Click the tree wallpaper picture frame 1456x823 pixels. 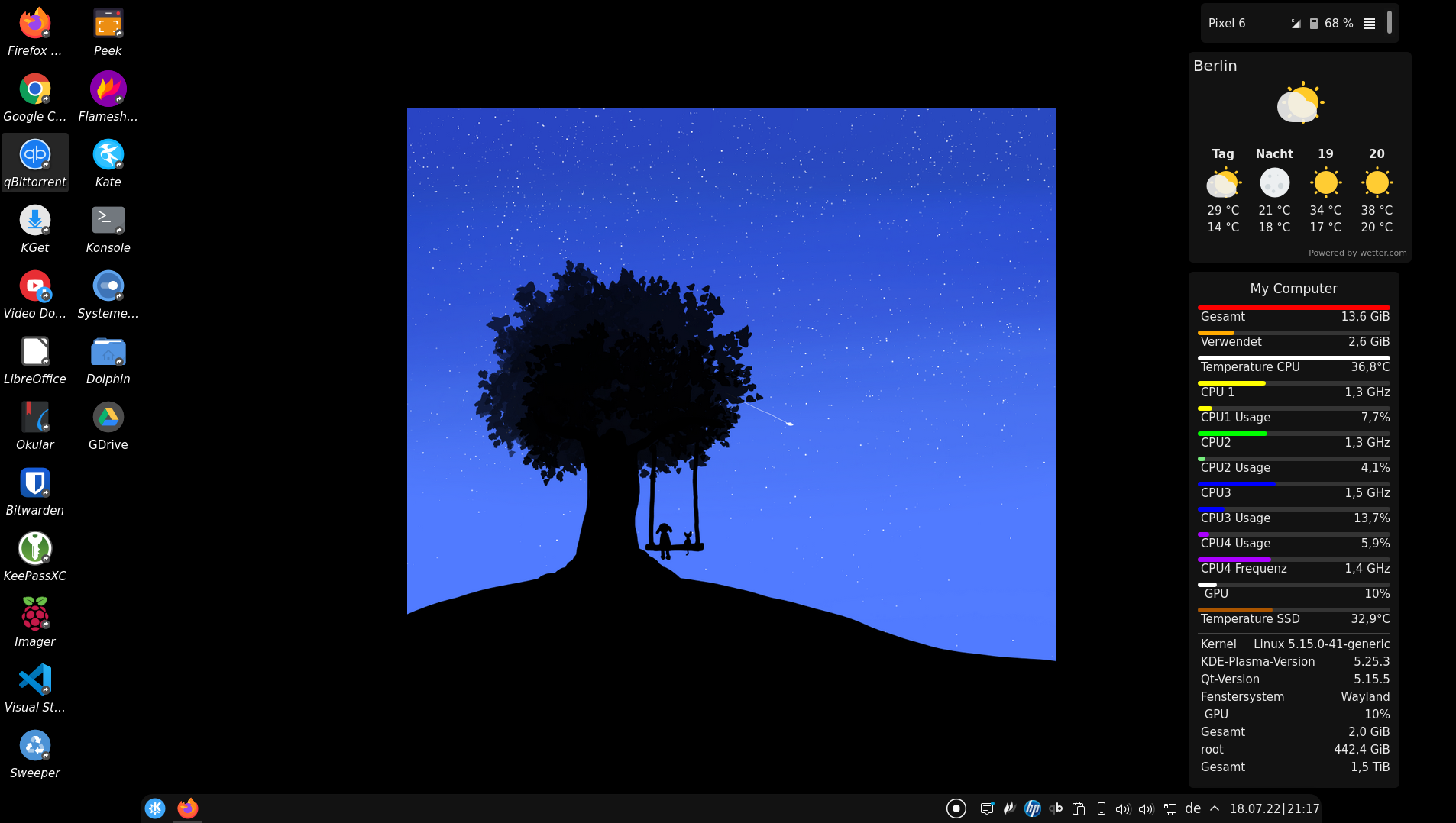pos(732,385)
